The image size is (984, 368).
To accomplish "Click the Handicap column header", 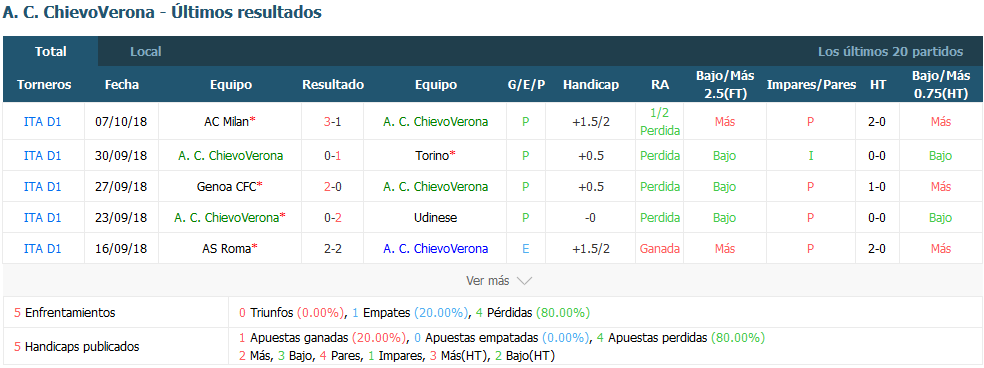I will 591,85.
